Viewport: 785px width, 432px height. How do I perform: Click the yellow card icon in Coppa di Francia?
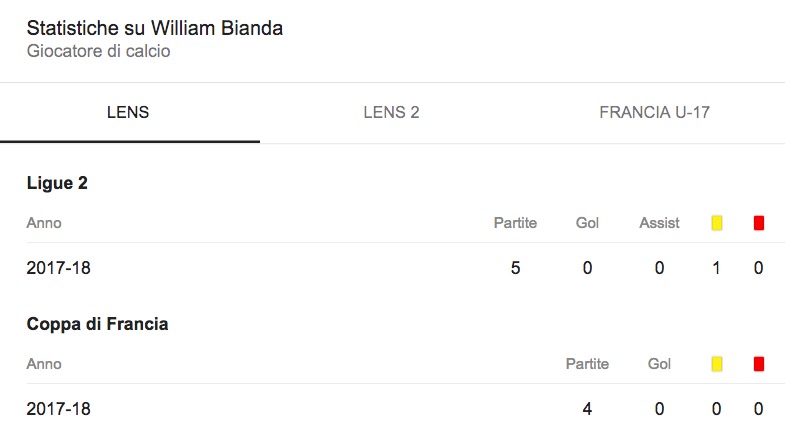tap(717, 364)
